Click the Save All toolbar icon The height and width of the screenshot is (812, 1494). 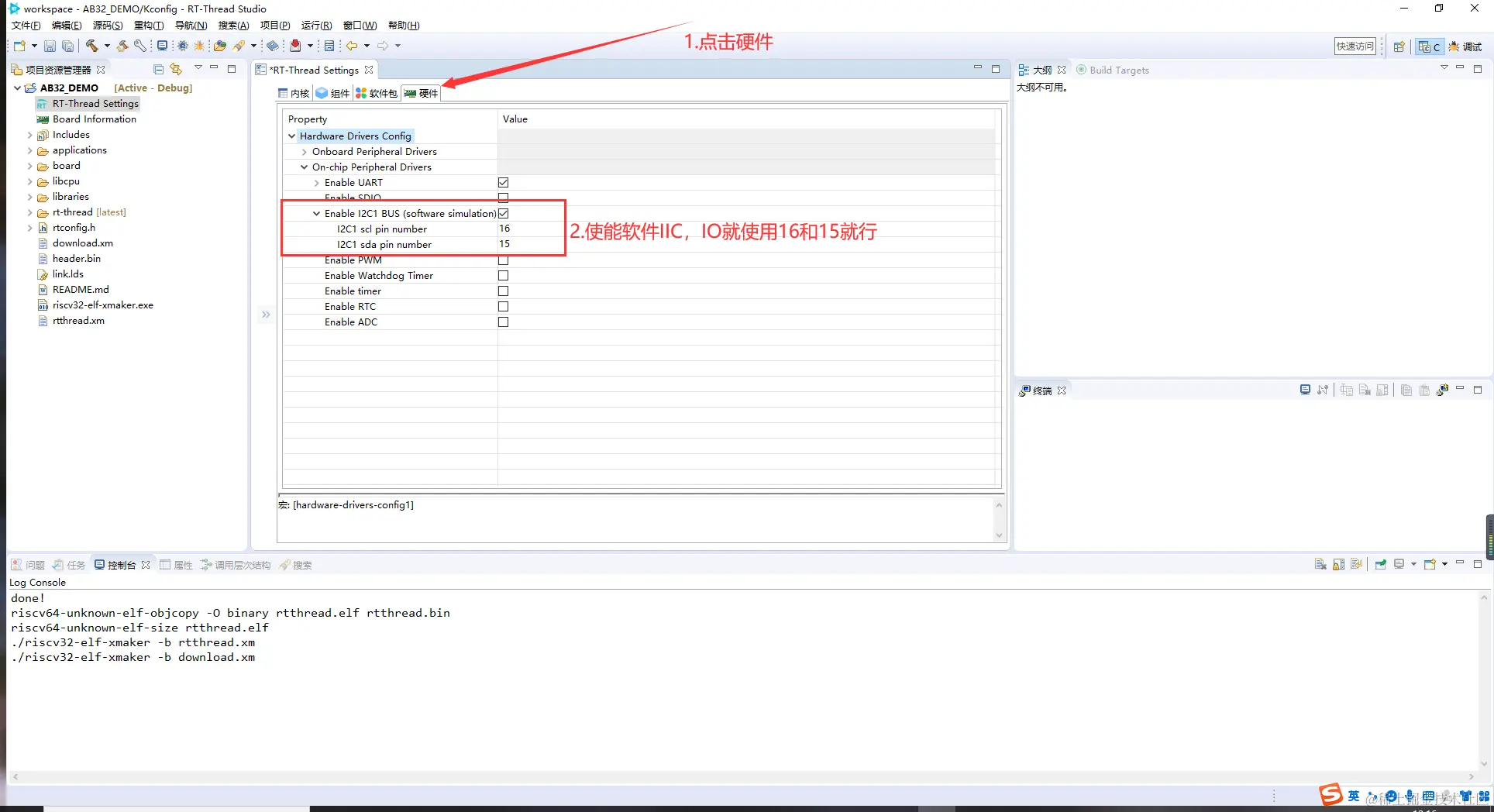[x=67, y=46]
